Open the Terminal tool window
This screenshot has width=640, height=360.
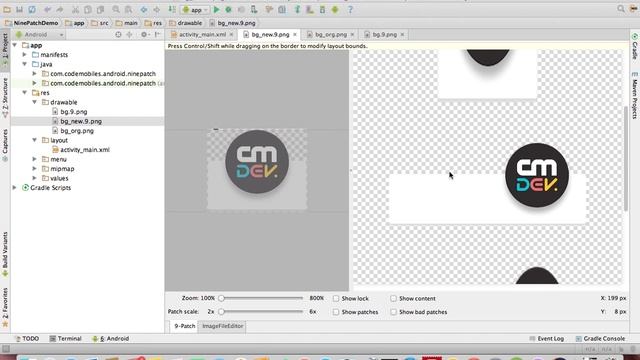(x=65, y=339)
